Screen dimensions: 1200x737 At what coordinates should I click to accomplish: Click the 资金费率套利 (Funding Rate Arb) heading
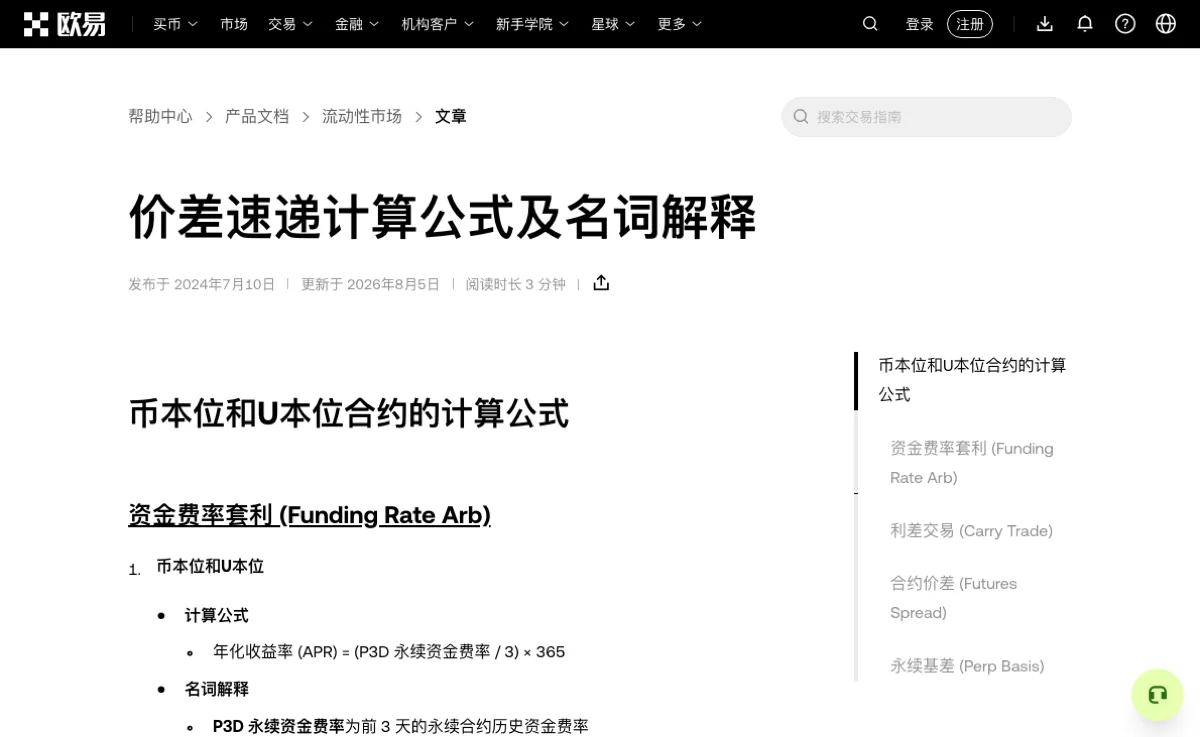coord(309,515)
